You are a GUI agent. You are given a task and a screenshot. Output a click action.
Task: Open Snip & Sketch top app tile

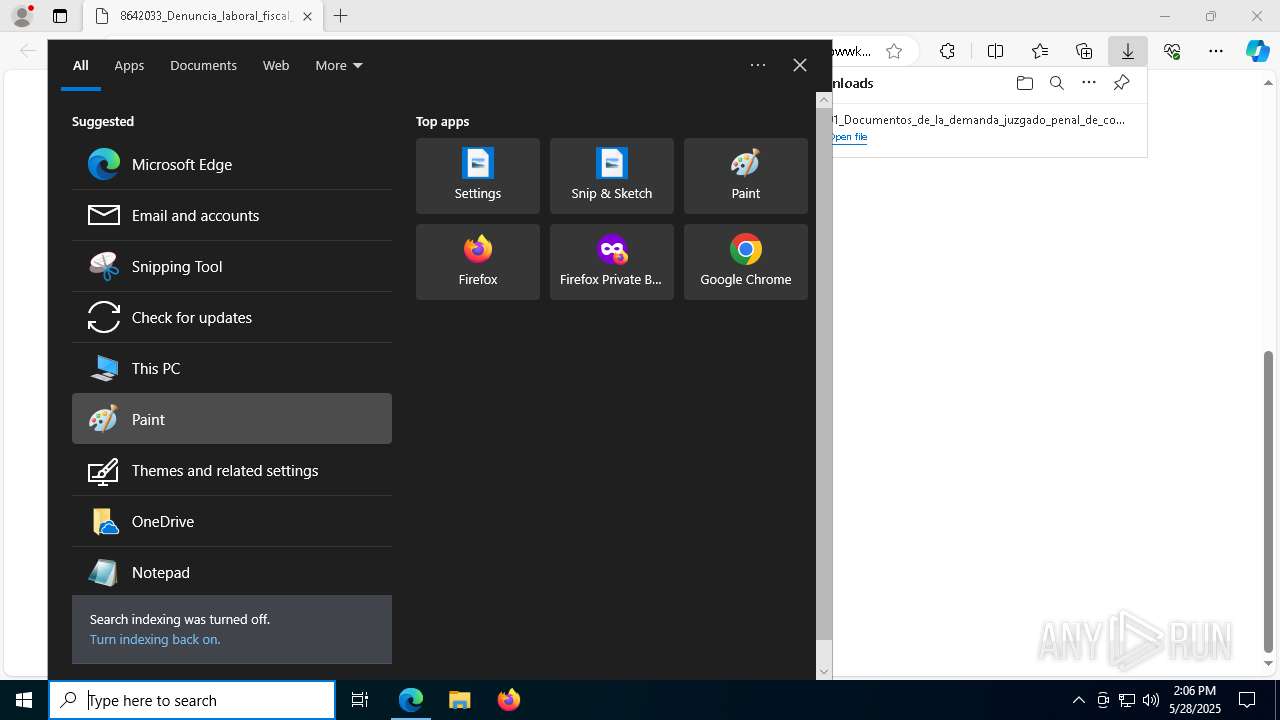[x=612, y=176]
